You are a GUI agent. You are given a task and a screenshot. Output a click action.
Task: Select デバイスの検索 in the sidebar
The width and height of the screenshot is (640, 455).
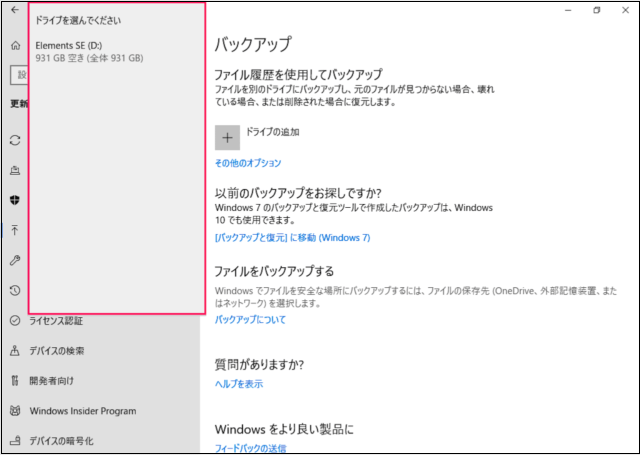tap(56, 351)
